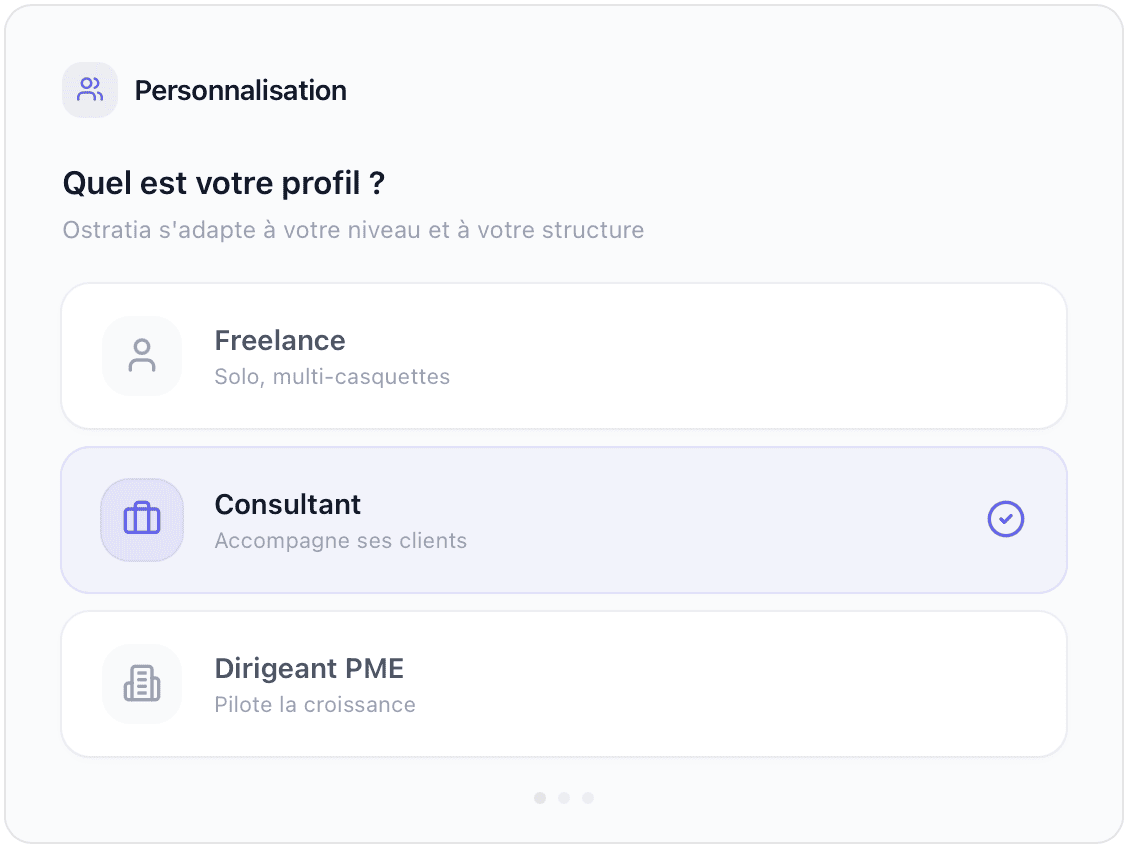Choose the Dirigeant PME profile label
This screenshot has height=846, width=1132.
(309, 669)
